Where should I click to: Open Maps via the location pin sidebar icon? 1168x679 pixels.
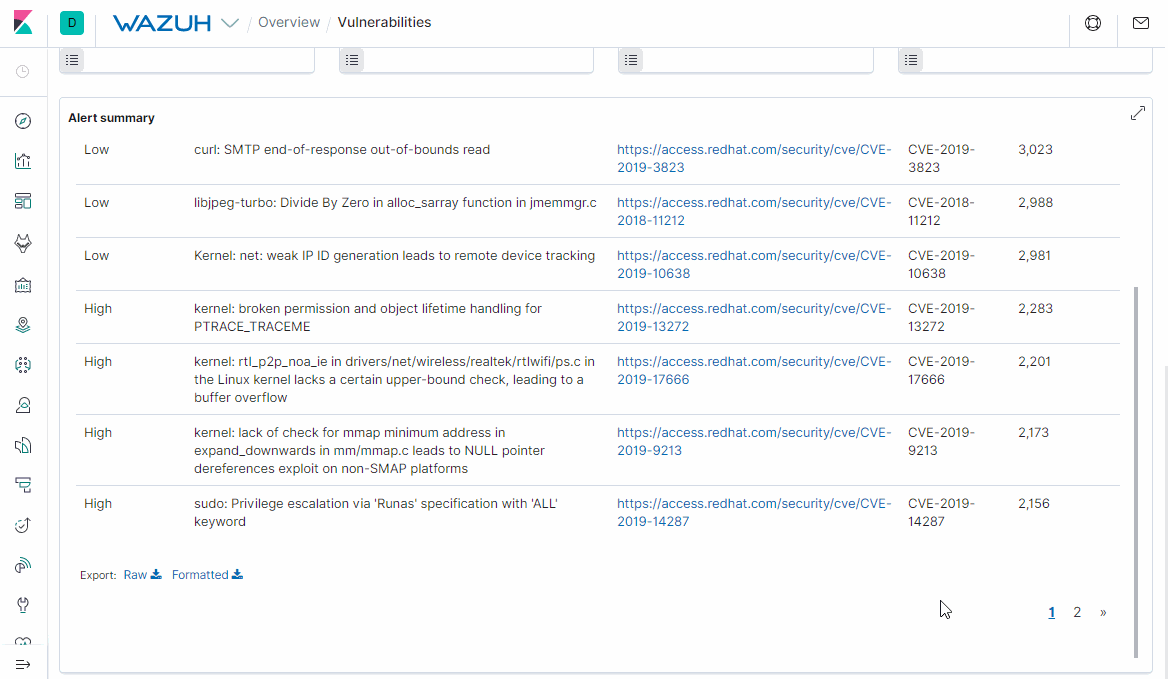[x=22, y=324]
